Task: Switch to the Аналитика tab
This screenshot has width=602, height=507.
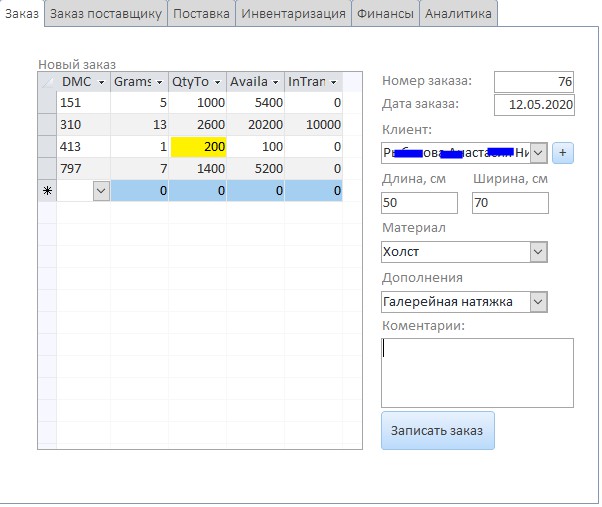Action: coord(458,13)
